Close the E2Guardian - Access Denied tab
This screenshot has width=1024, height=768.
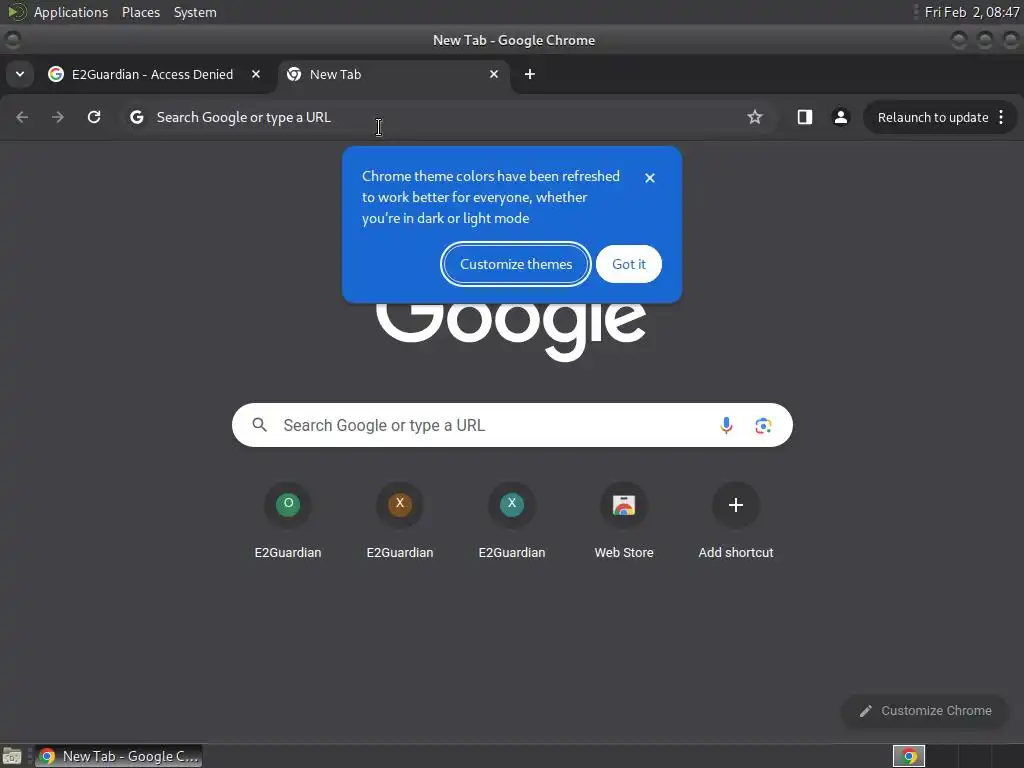(x=256, y=74)
